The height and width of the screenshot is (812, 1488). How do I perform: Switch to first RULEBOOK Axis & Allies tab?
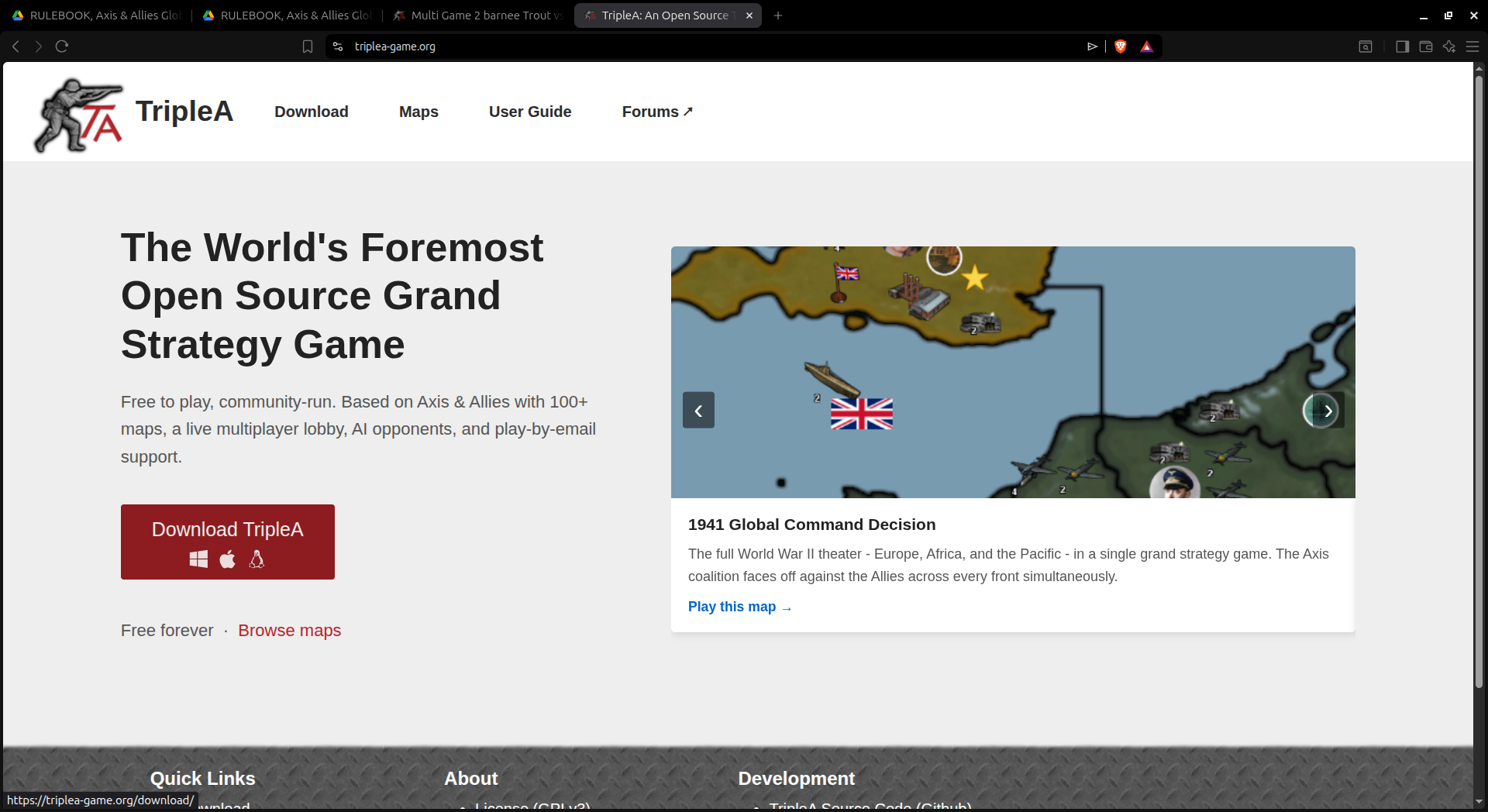tap(96, 15)
